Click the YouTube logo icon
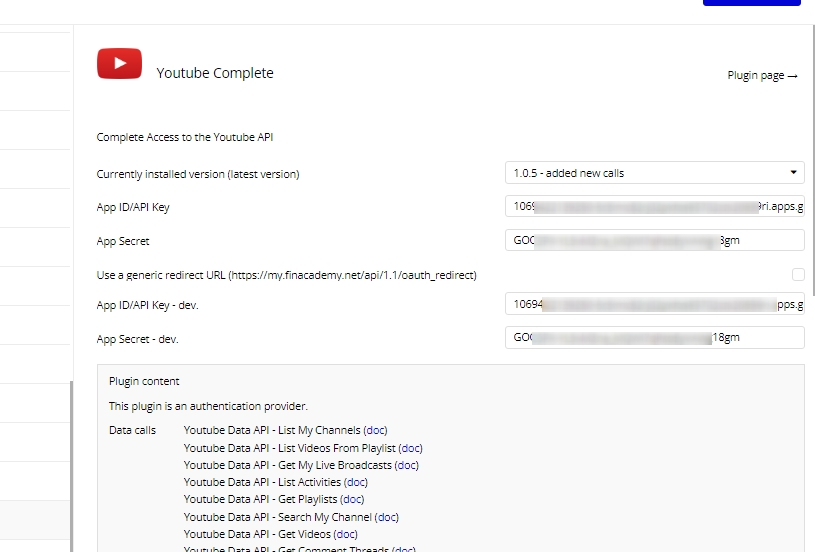815x552 pixels. pos(119,64)
